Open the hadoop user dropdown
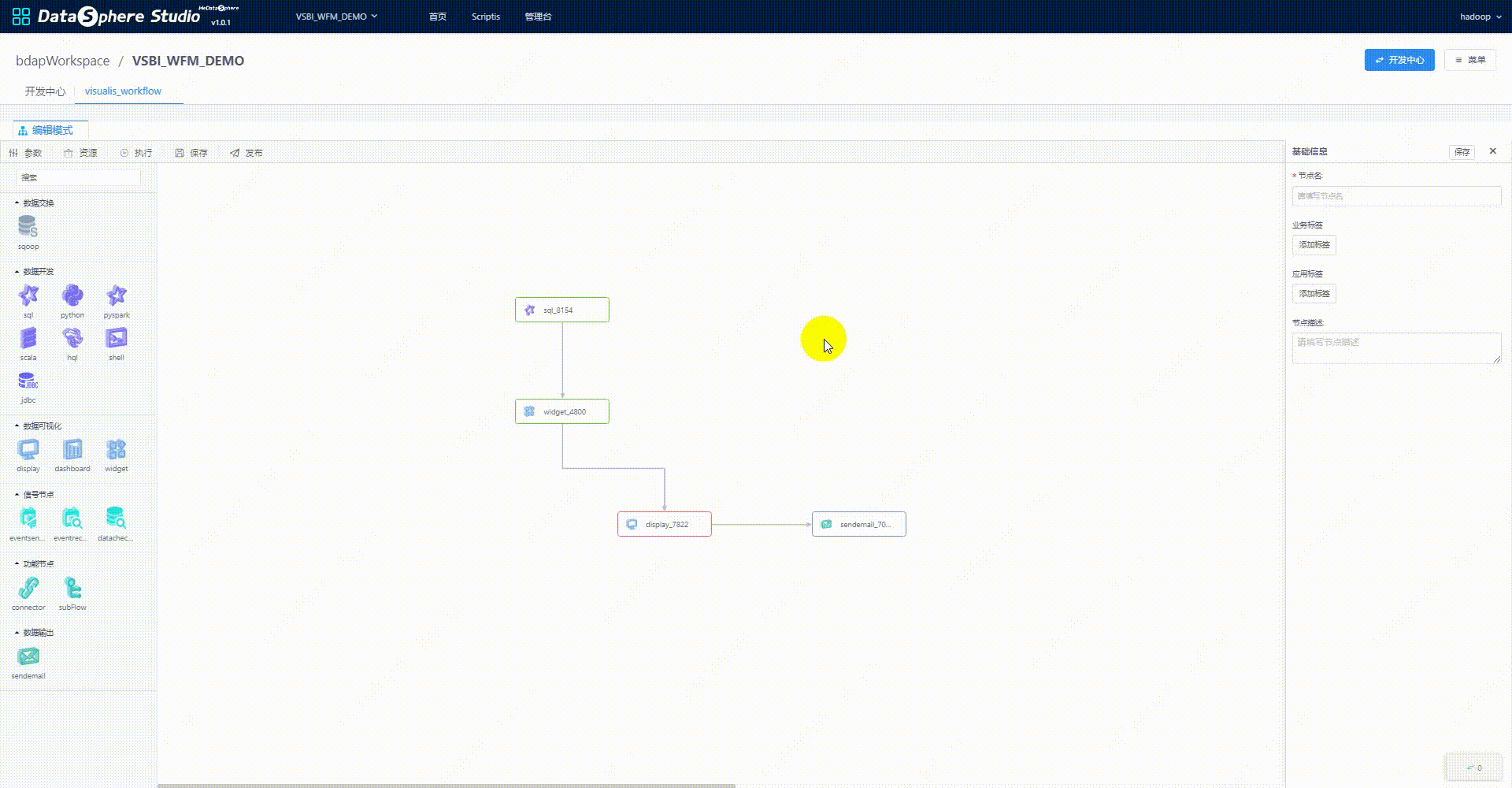Screen dimensions: 1512x788 (x=1480, y=17)
